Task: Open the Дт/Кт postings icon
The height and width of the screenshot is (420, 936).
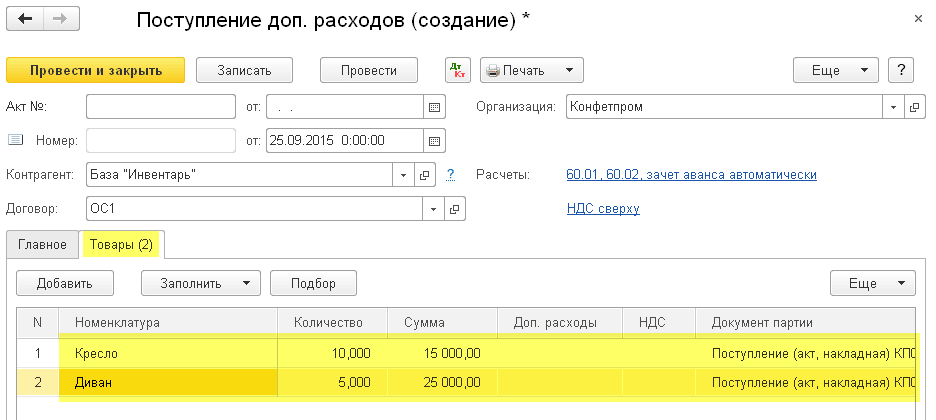Action: tap(457, 70)
